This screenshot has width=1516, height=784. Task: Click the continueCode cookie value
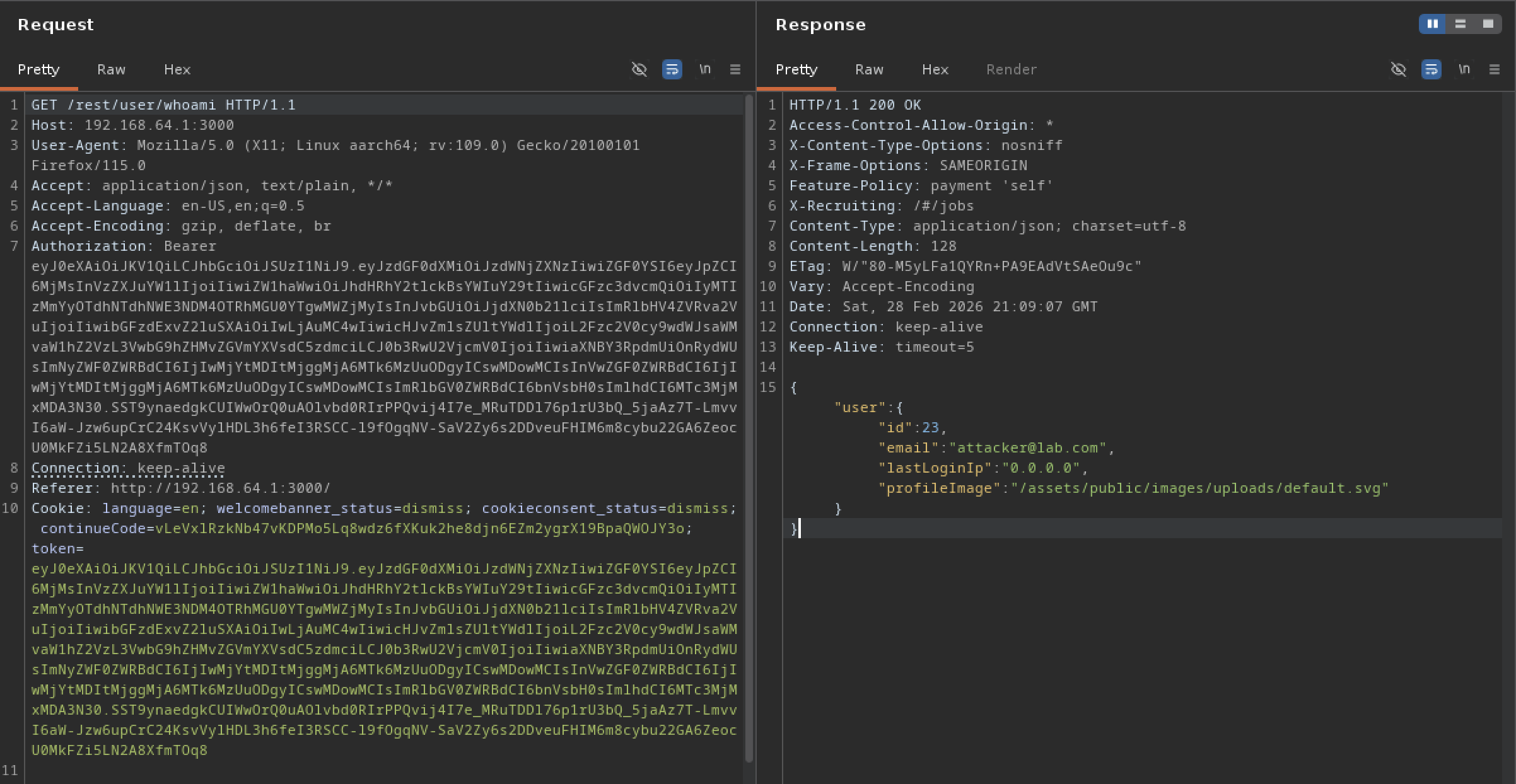pyautogui.click(x=420, y=528)
